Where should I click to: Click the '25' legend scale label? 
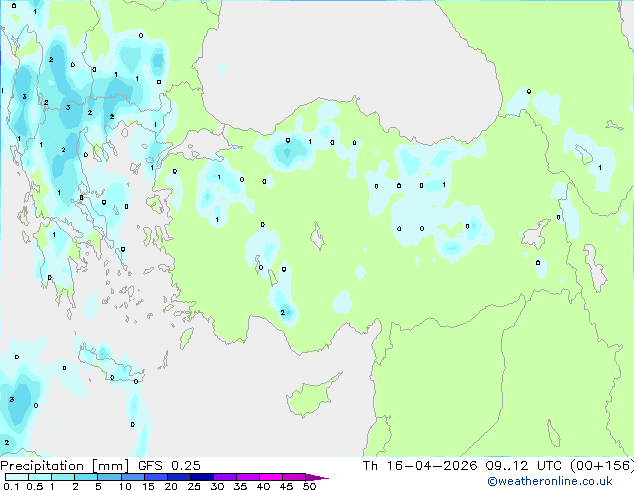pos(194,486)
